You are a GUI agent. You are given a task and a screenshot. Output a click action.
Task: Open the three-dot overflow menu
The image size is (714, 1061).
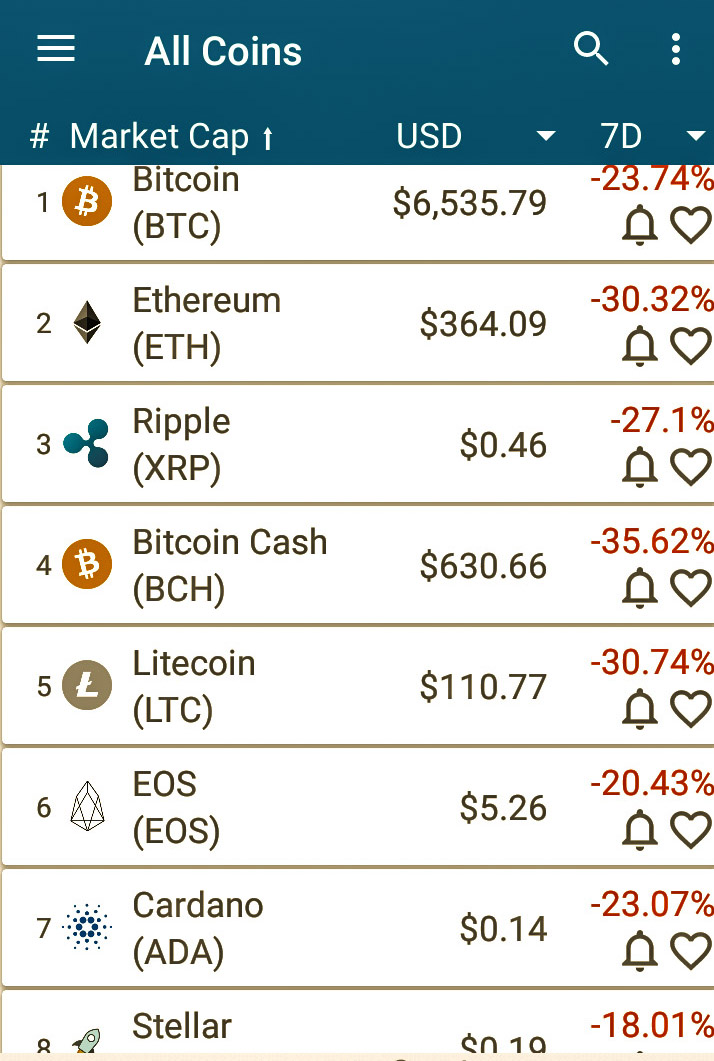pyautogui.click(x=675, y=49)
